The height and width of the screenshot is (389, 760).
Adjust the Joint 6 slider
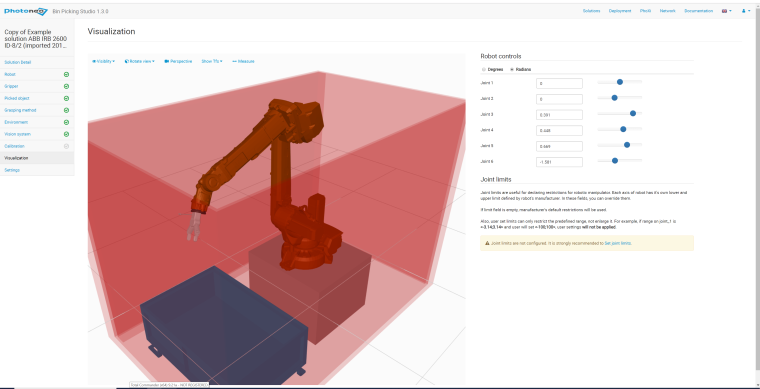coord(619,160)
